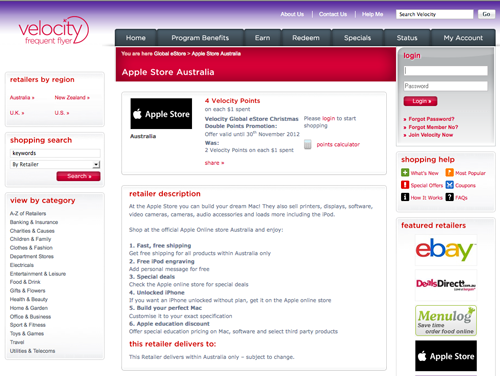Open the Specials navigation tab
Screen dimensions: 500x376
357,38
